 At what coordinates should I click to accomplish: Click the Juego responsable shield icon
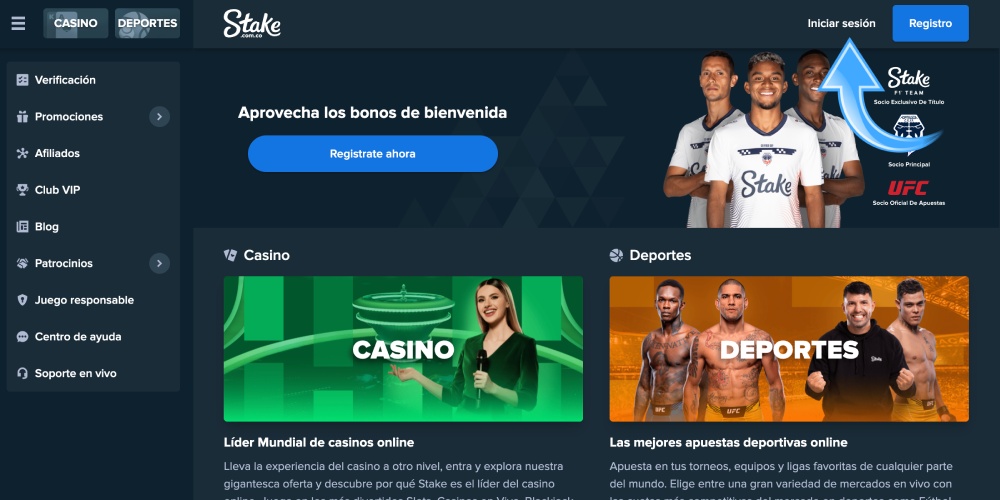pos(22,300)
